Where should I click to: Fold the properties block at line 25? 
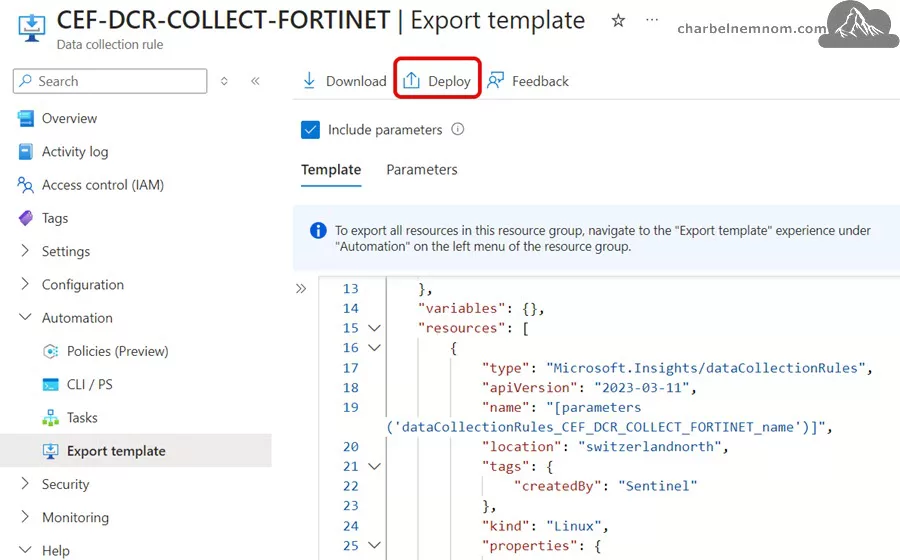pos(374,545)
